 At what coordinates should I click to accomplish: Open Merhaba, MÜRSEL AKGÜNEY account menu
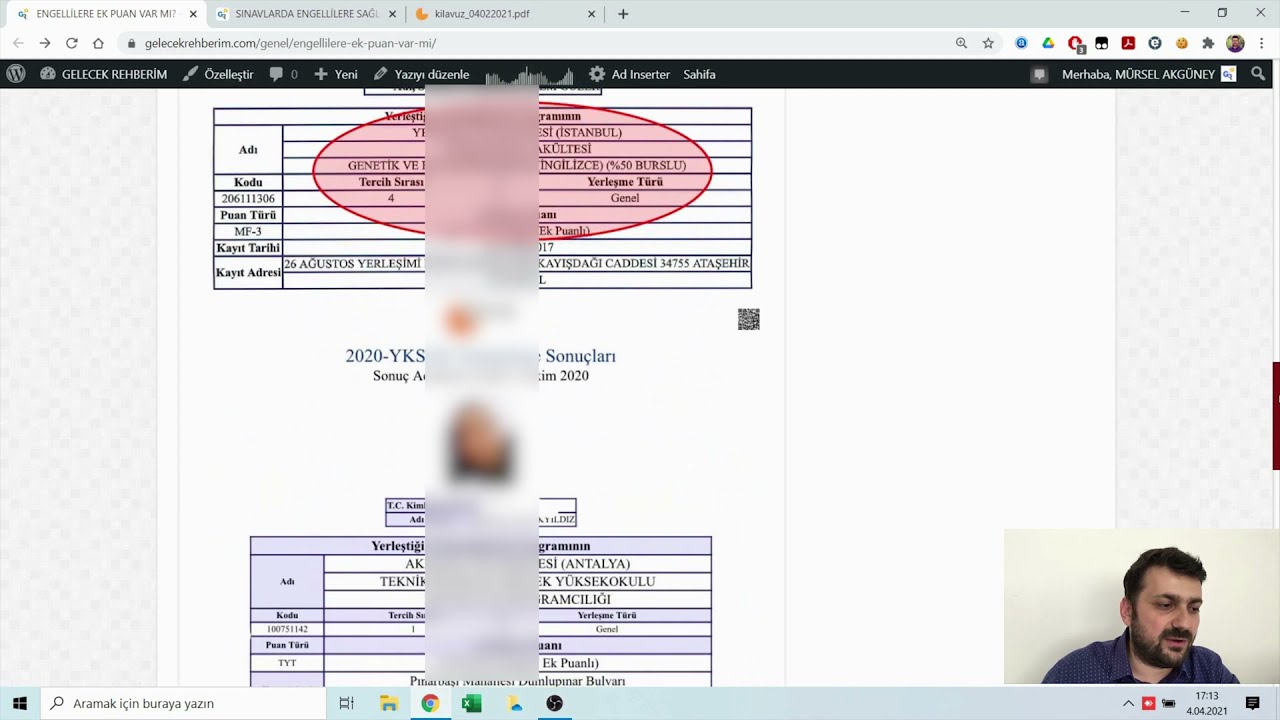point(1148,74)
